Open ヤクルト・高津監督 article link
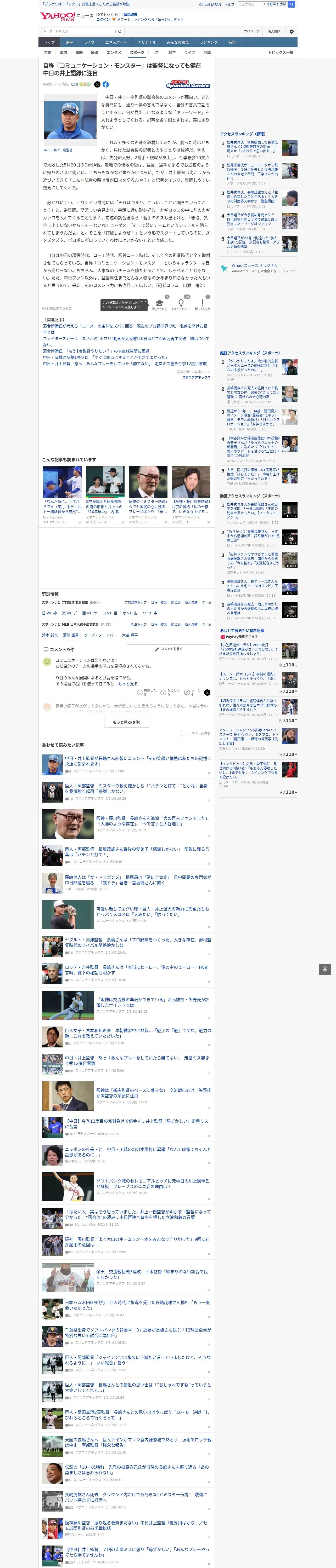The height and width of the screenshot is (1568, 336). pyautogui.click(x=138, y=942)
